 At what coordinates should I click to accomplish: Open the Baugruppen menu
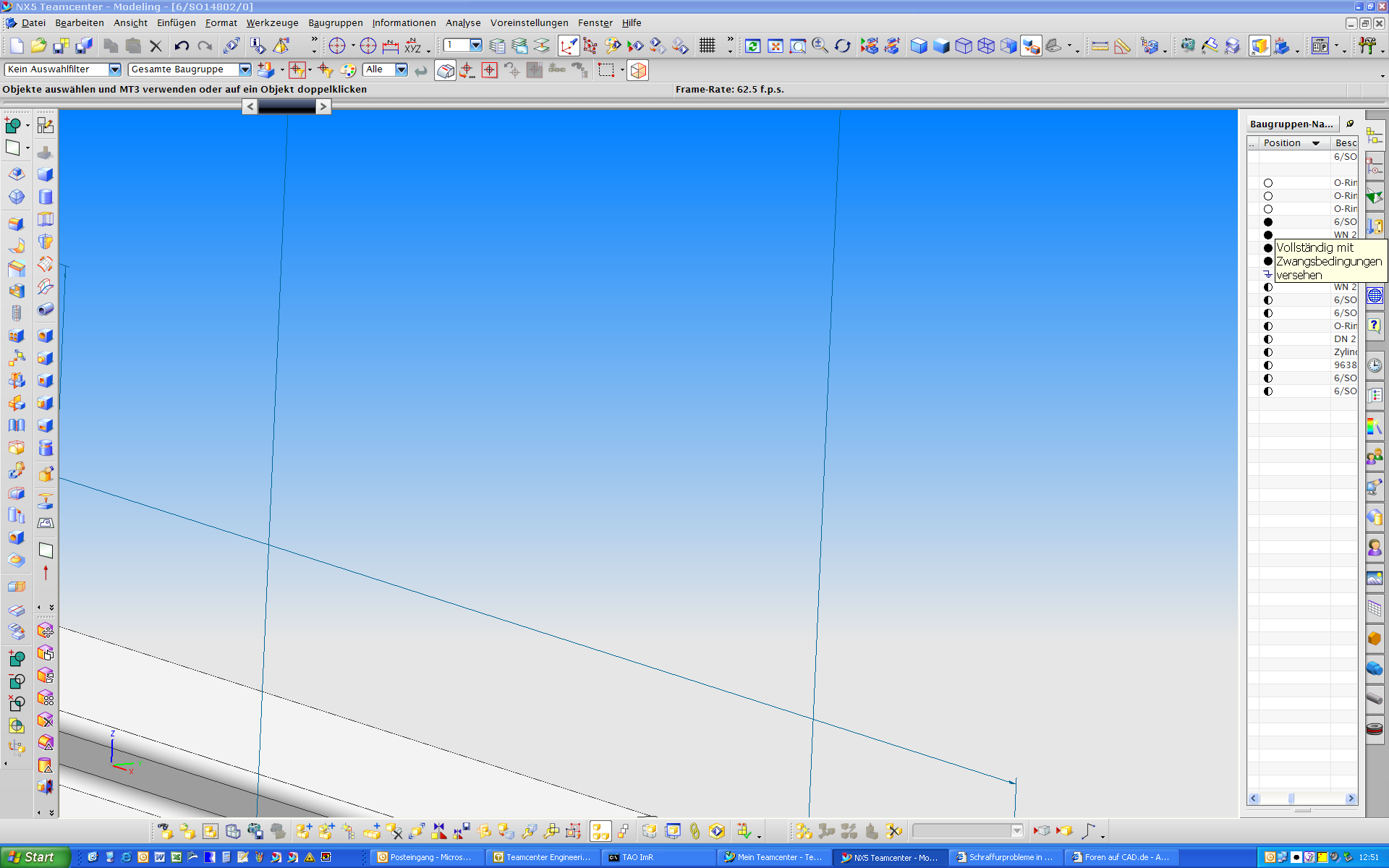pyautogui.click(x=335, y=22)
